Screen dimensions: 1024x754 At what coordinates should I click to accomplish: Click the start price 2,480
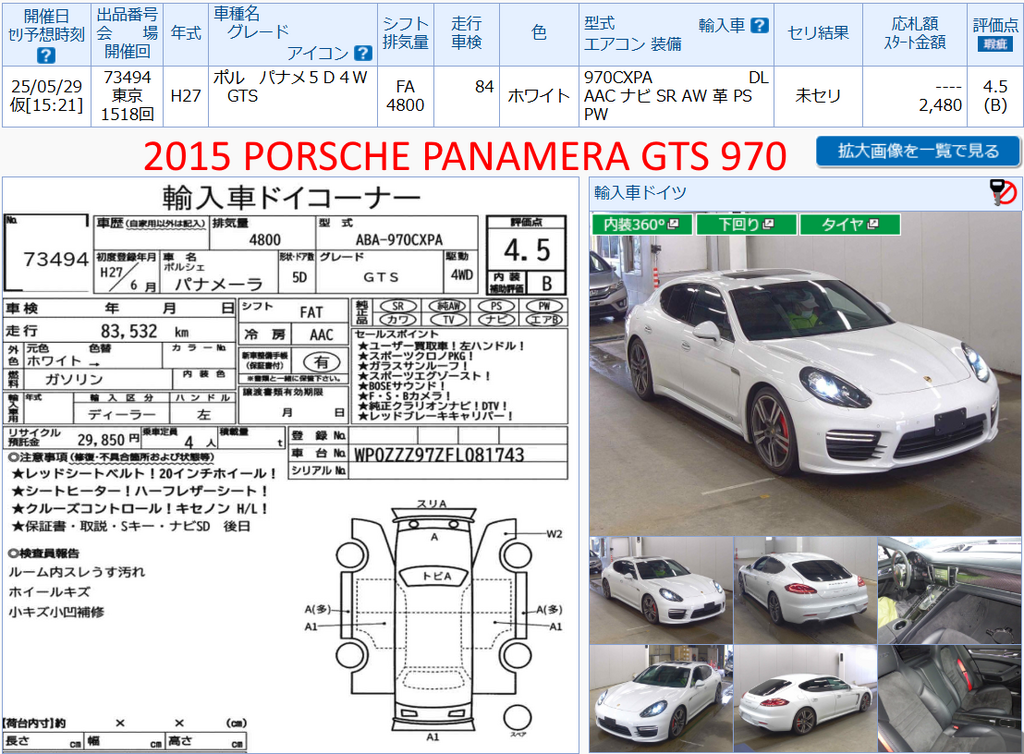[940, 105]
